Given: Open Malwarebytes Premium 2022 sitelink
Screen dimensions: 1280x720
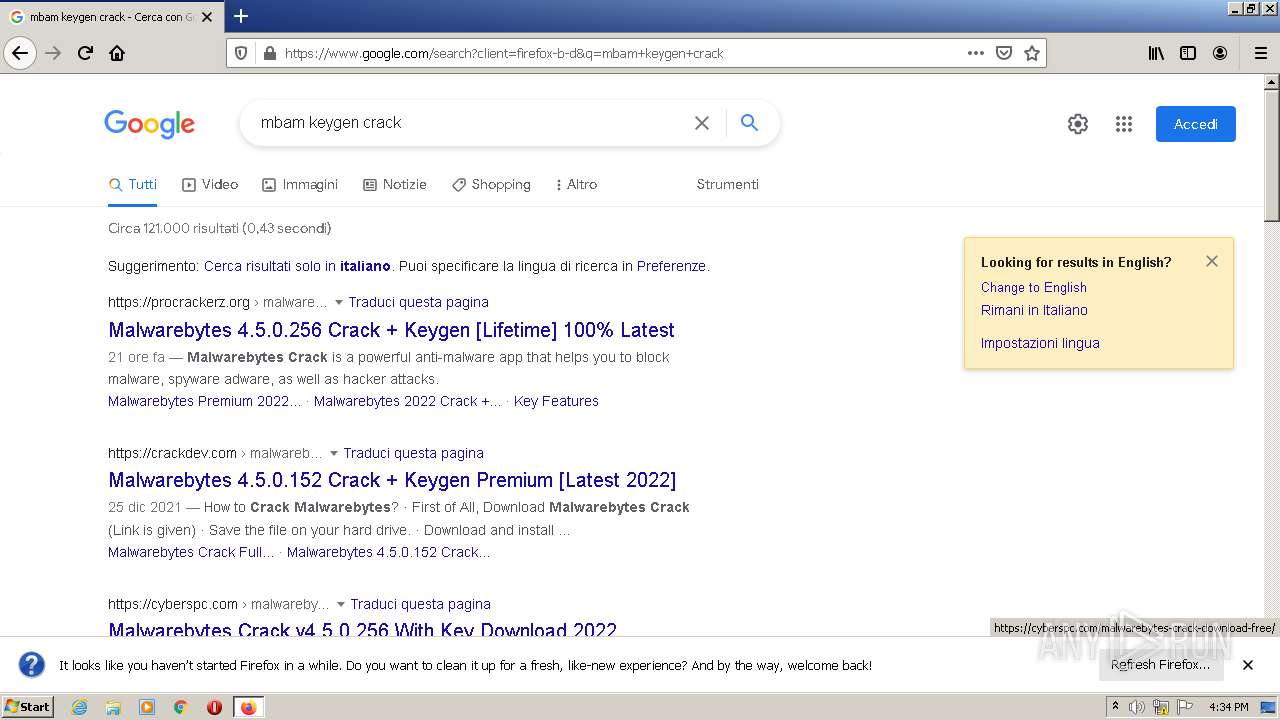Looking at the screenshot, I should tap(205, 402).
